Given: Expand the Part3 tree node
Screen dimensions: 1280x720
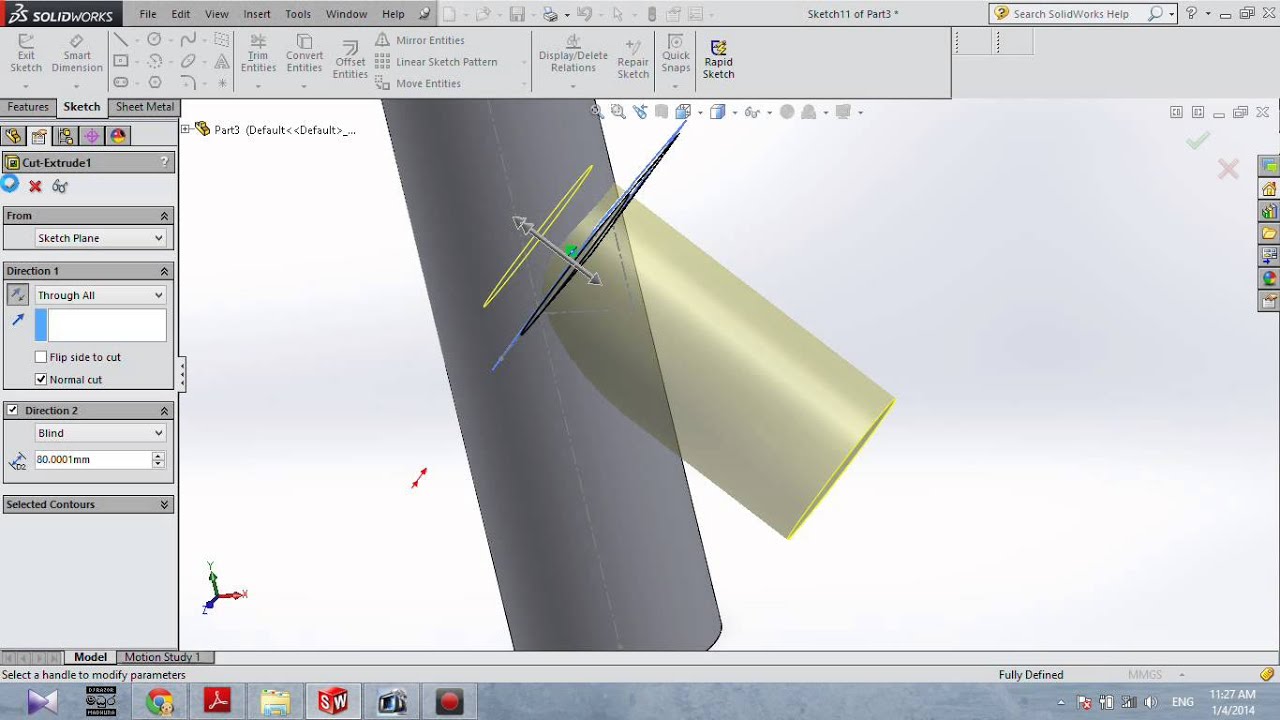Looking at the screenshot, I should click(186, 129).
